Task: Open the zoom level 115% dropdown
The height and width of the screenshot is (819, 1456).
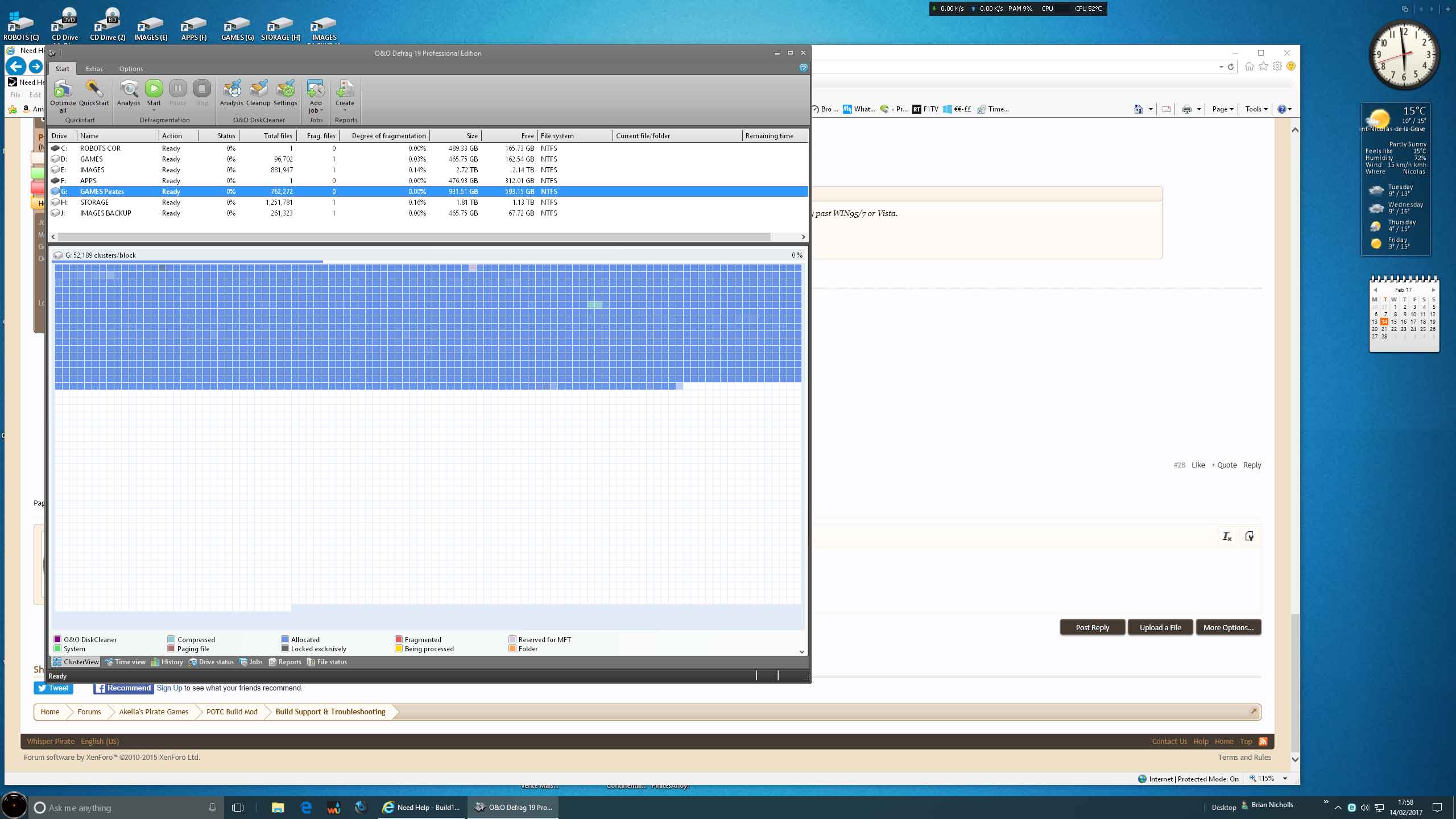Action: 1285,779
